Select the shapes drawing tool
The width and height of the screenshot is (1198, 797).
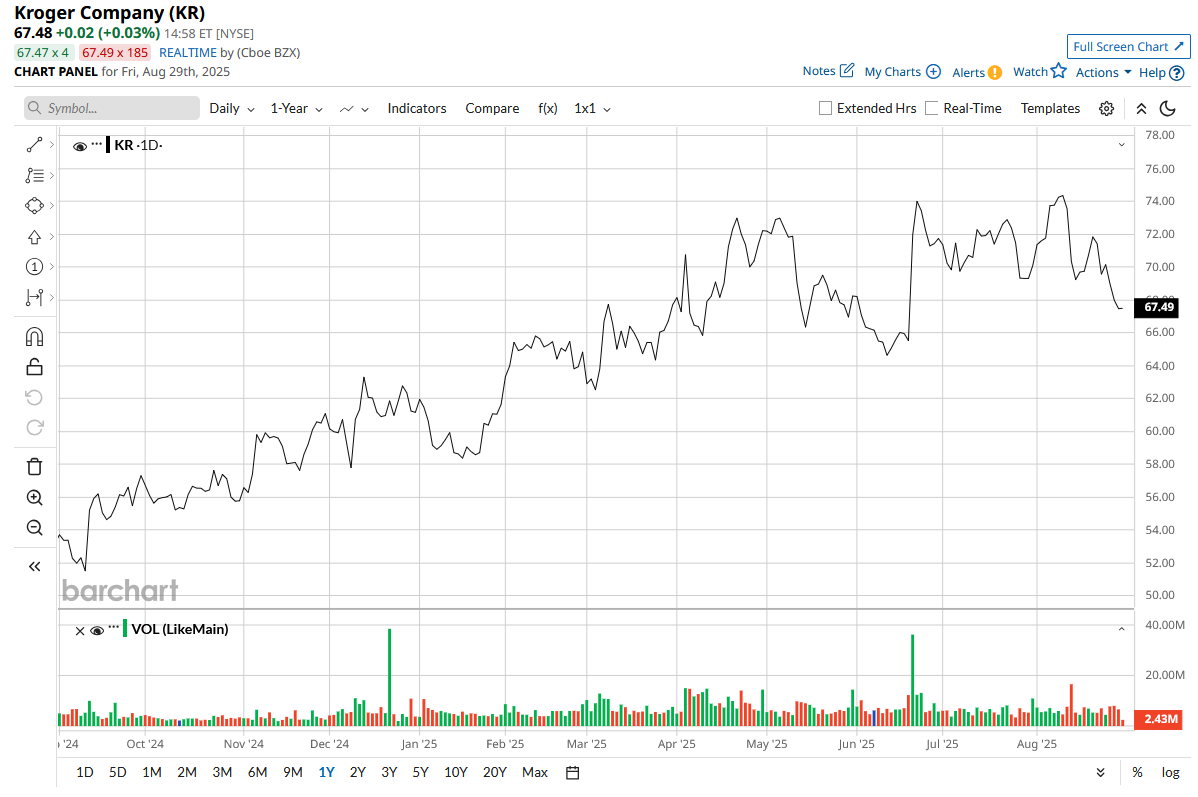(x=34, y=206)
